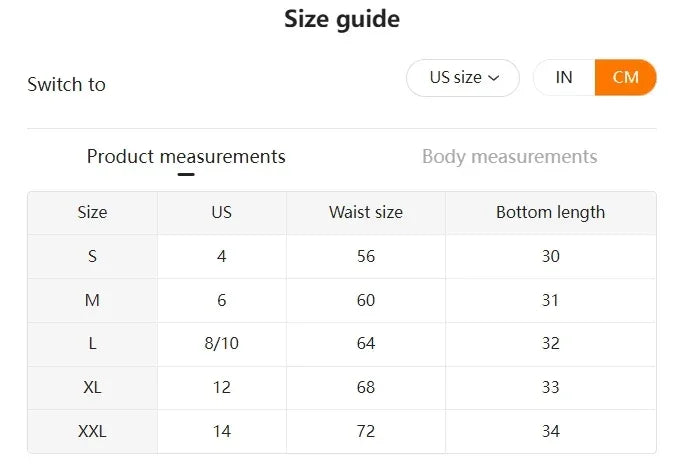696x465 pixels.
Task: Select the L size row label
Action: (92, 343)
